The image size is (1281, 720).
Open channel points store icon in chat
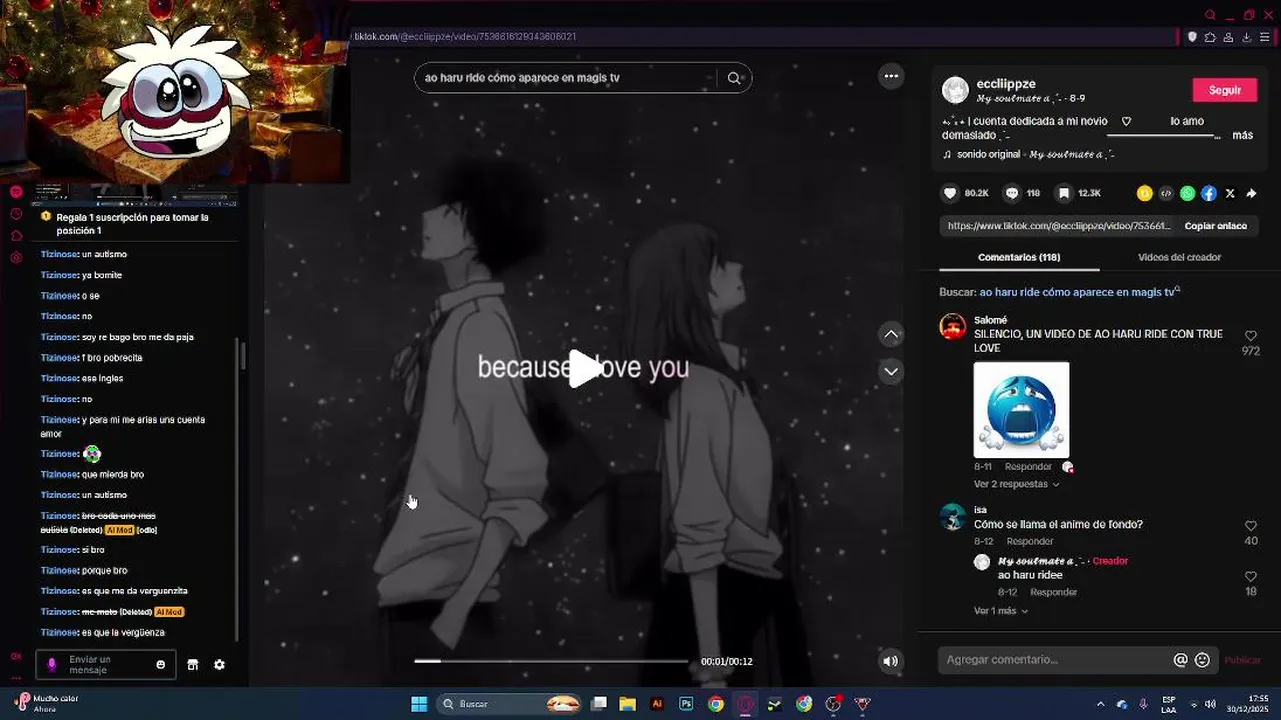193,665
